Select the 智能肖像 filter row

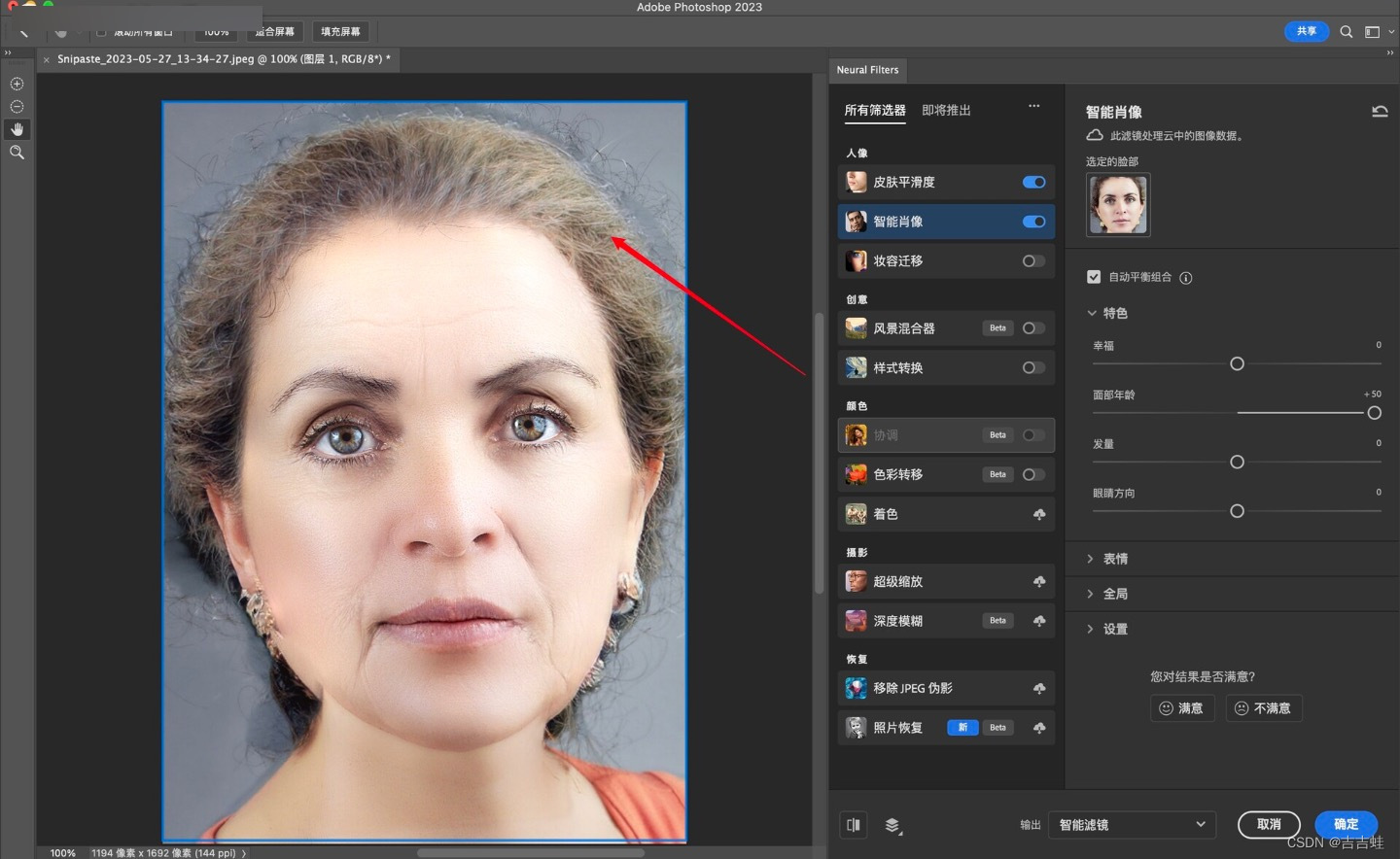click(946, 222)
